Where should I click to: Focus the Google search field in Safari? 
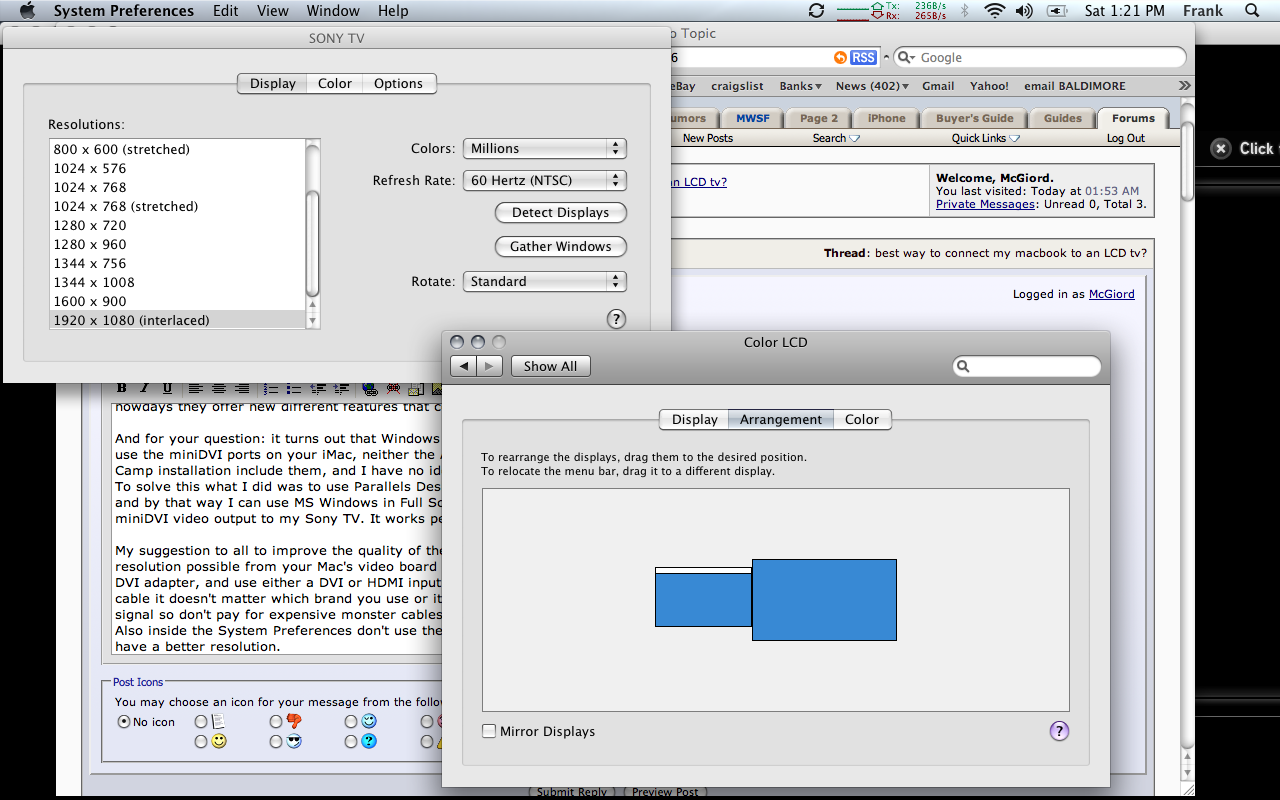point(1039,58)
